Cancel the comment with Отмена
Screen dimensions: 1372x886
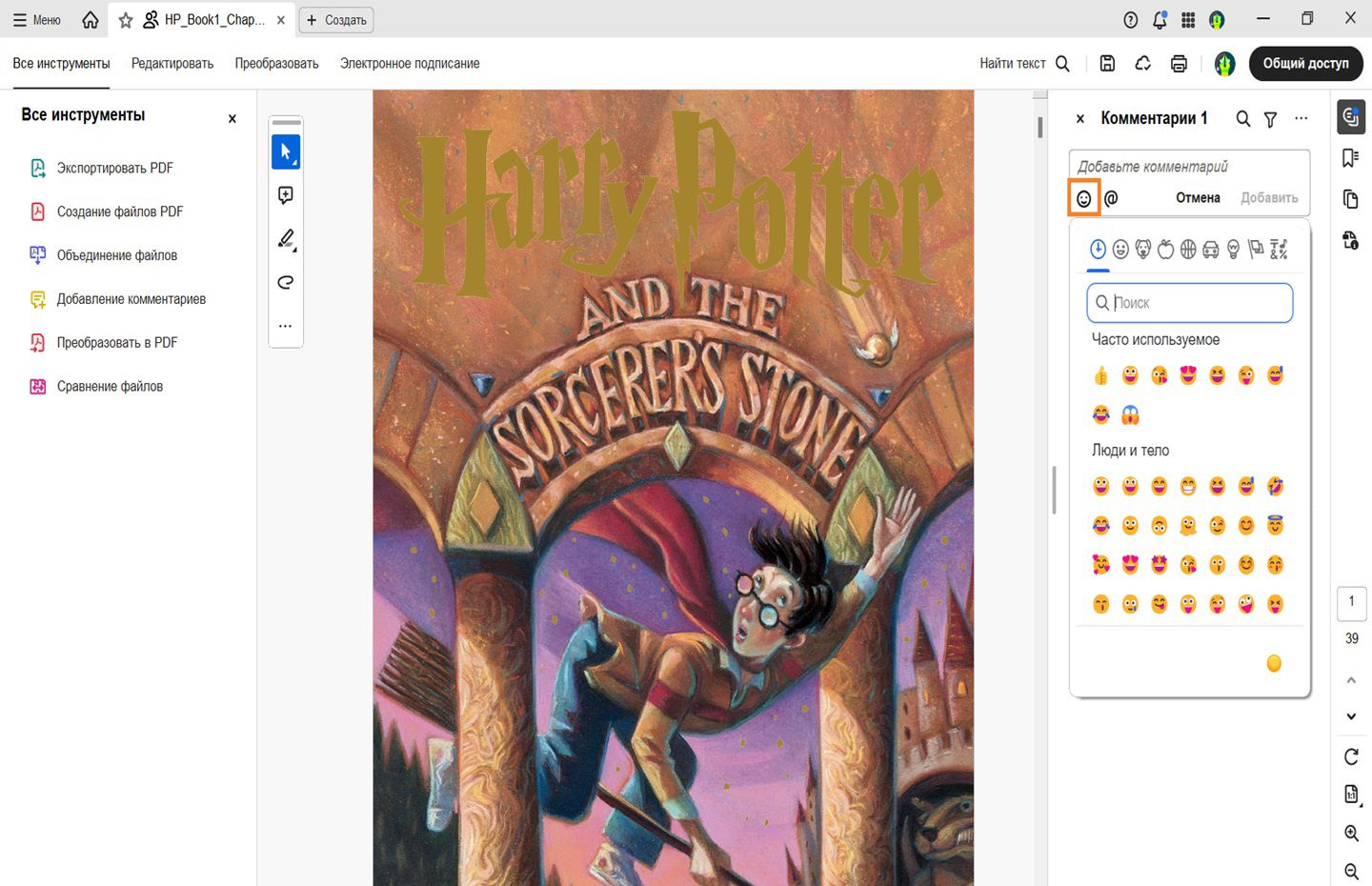pos(1198,198)
